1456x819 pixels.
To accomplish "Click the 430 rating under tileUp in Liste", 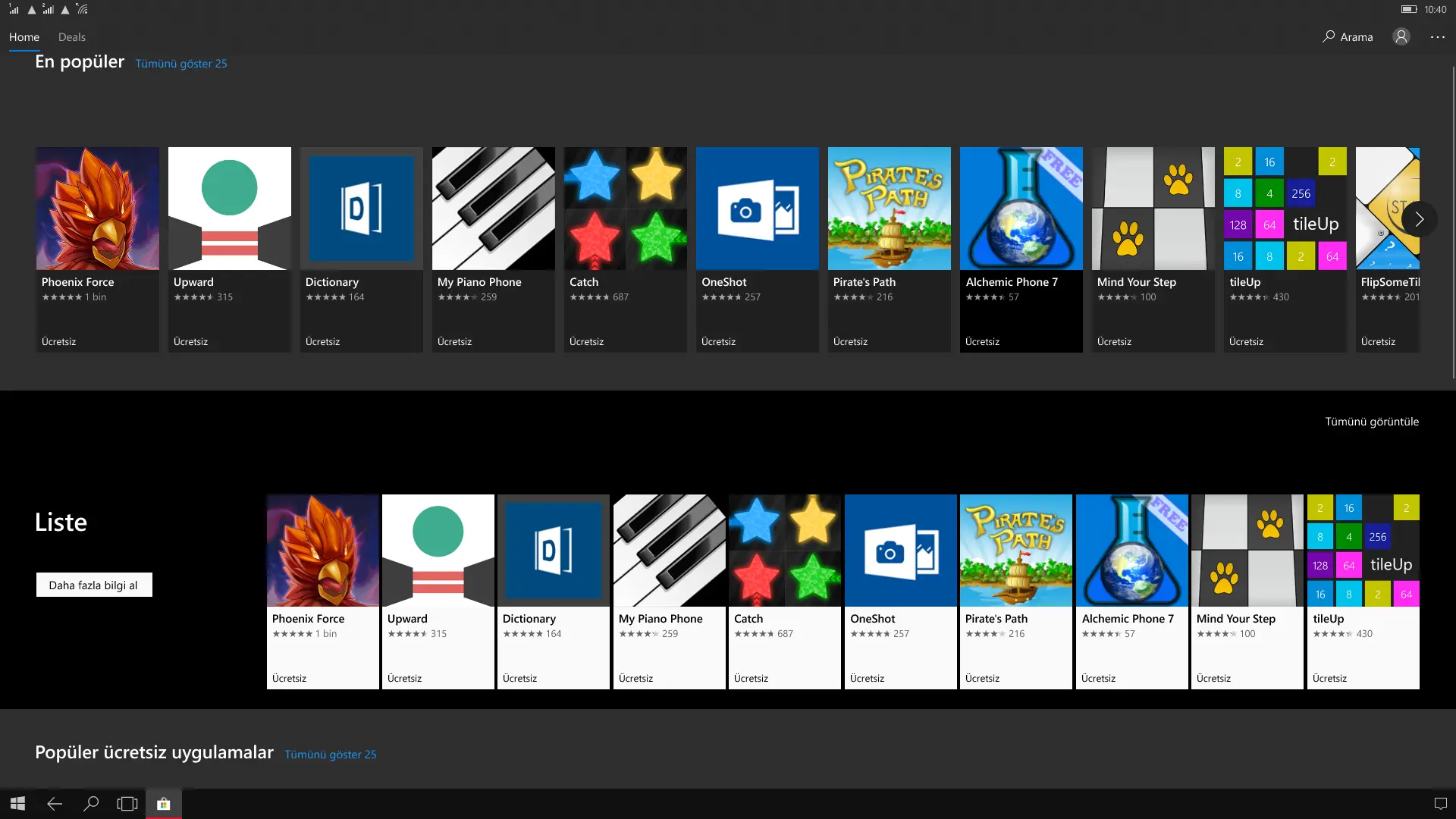I will coord(1364,634).
